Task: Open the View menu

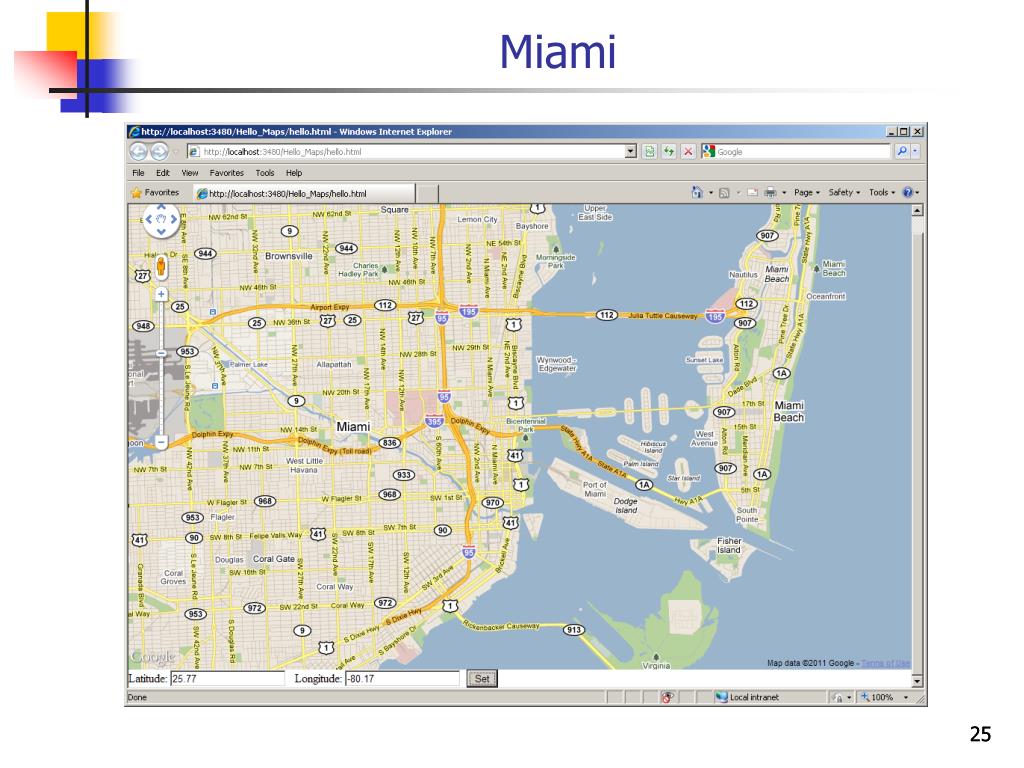Action: tap(189, 173)
